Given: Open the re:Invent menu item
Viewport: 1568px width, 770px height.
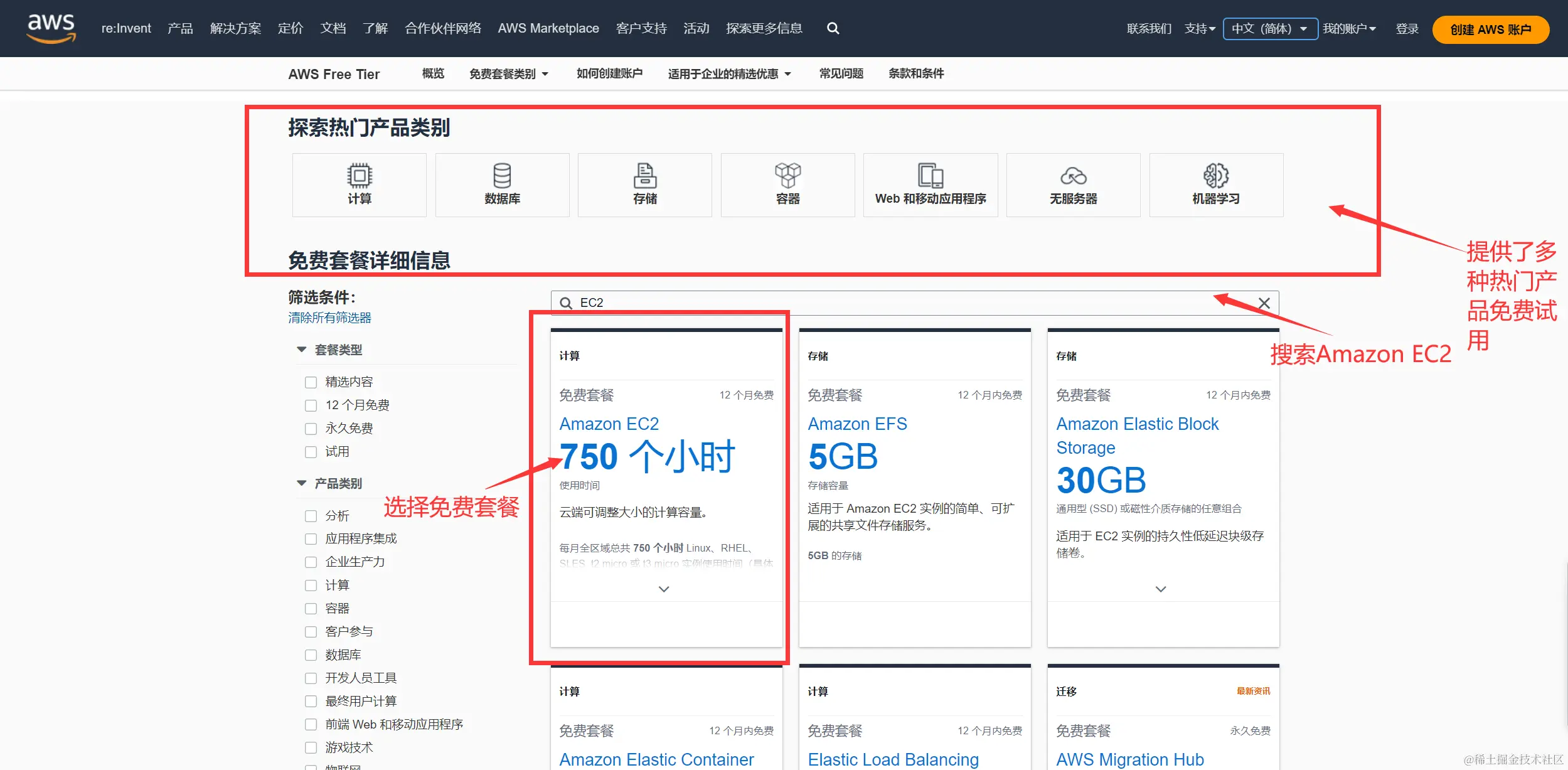Looking at the screenshot, I should point(126,28).
